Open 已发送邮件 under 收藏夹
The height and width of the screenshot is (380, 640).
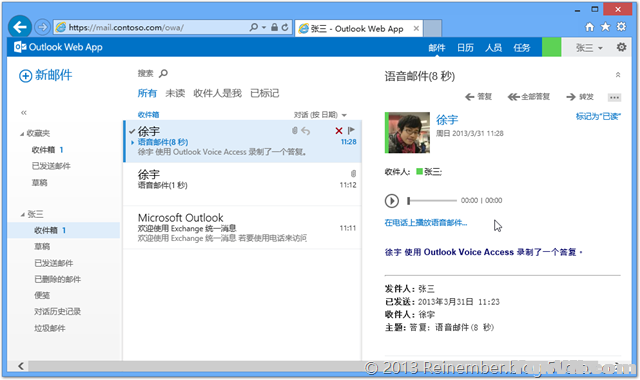tap(51, 166)
